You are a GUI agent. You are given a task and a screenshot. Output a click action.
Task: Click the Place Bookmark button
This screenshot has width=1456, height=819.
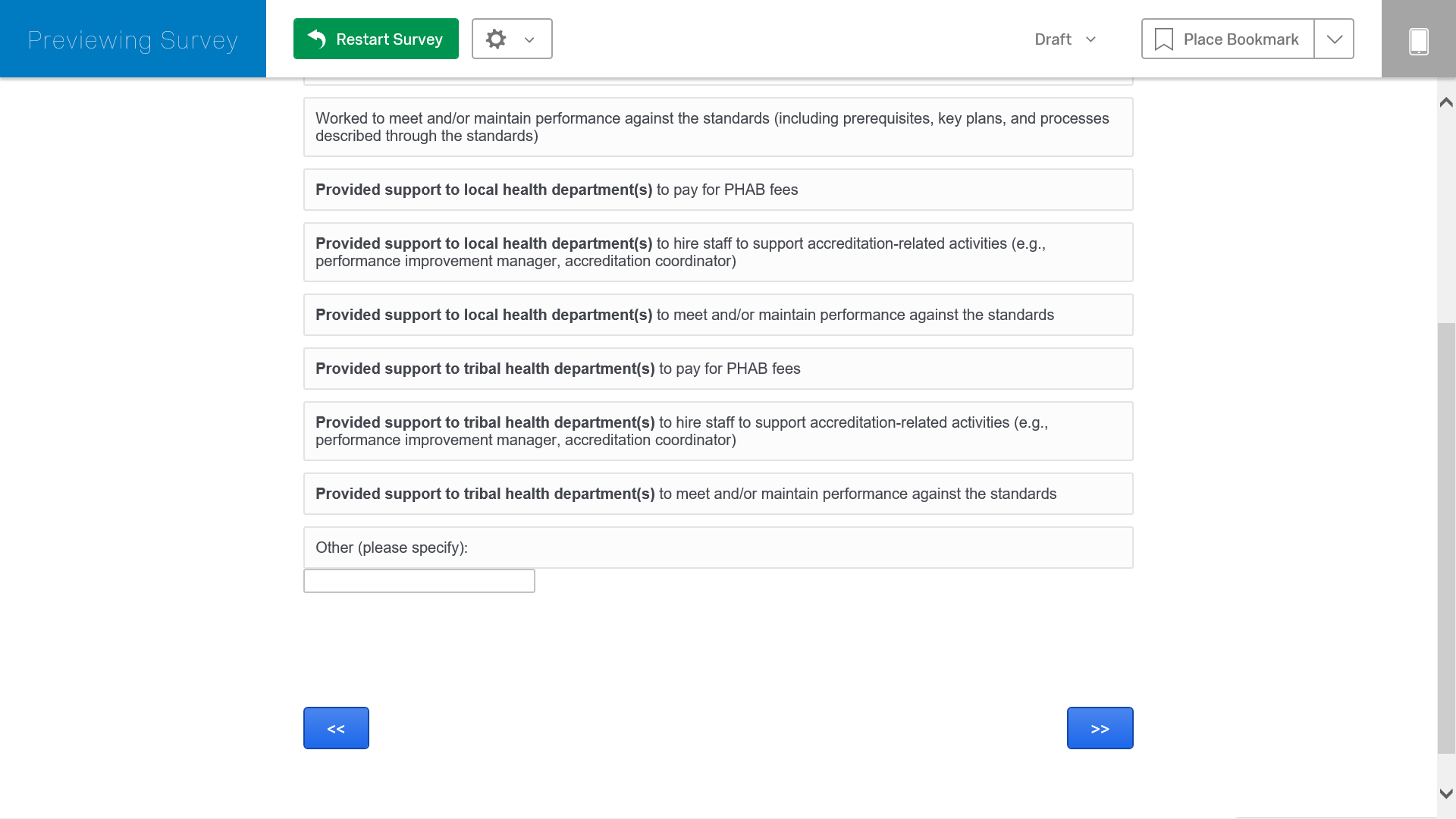(x=1227, y=39)
